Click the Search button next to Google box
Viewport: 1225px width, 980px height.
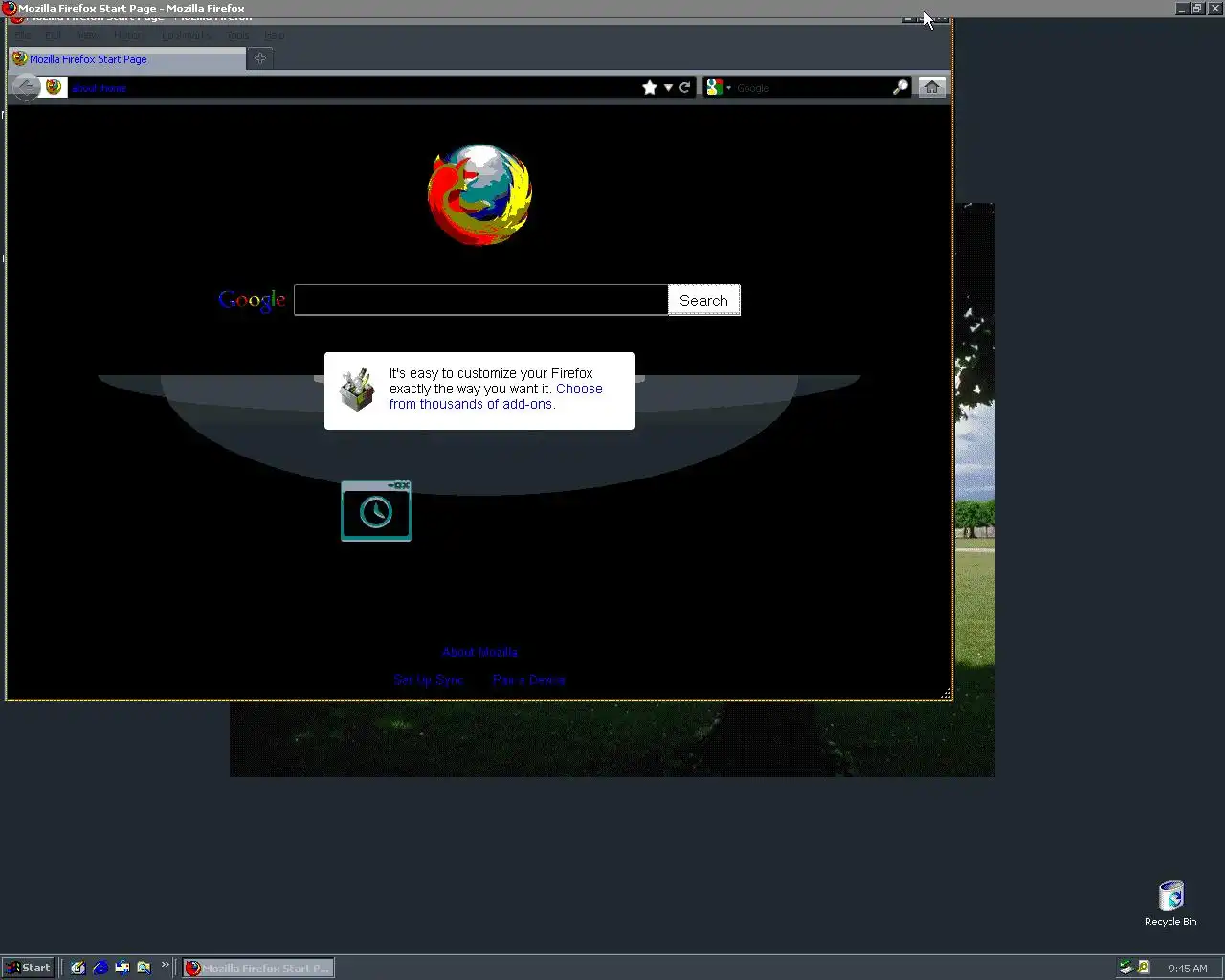click(703, 301)
